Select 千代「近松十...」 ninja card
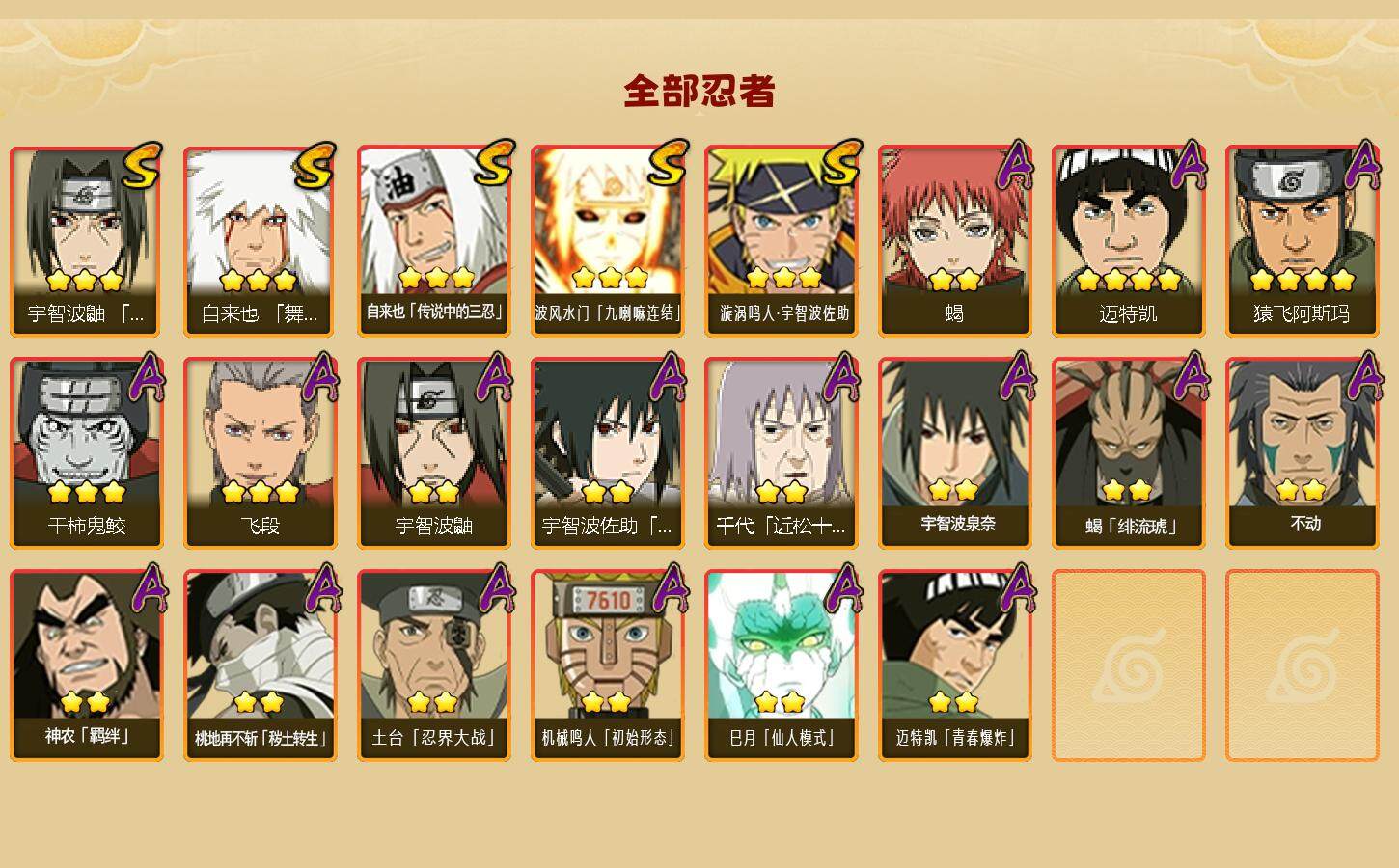Viewport: 1399px width, 868px height. [781, 453]
